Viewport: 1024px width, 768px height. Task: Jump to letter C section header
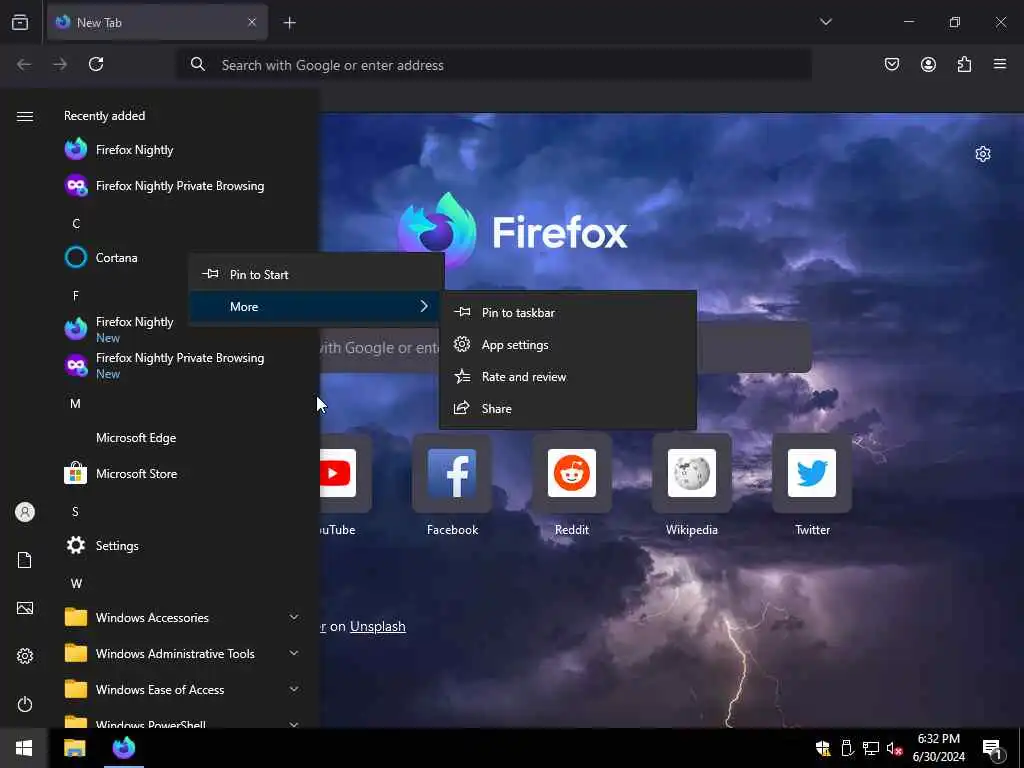click(76, 223)
